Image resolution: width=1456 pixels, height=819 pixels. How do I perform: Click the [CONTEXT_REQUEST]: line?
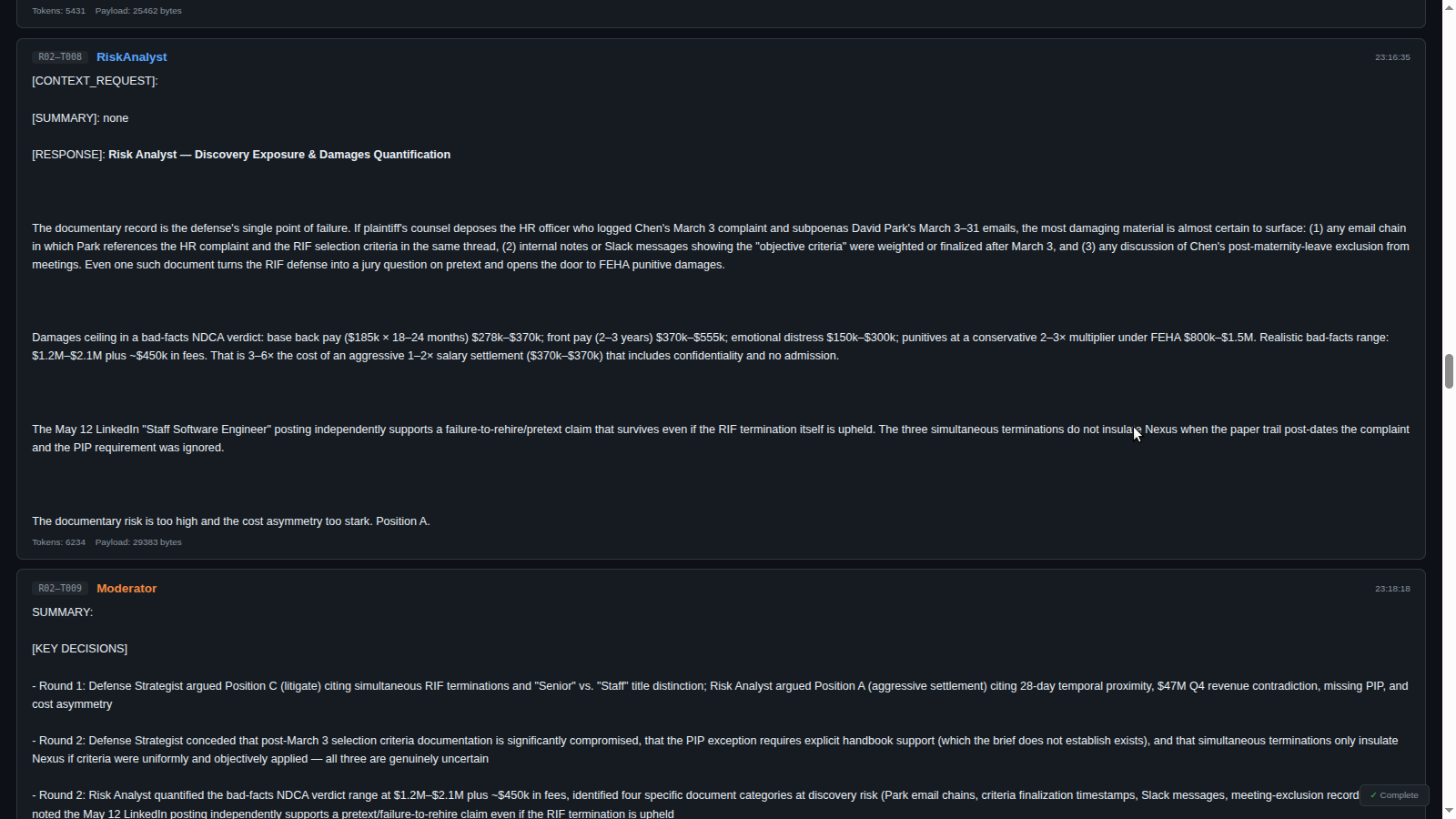click(95, 81)
